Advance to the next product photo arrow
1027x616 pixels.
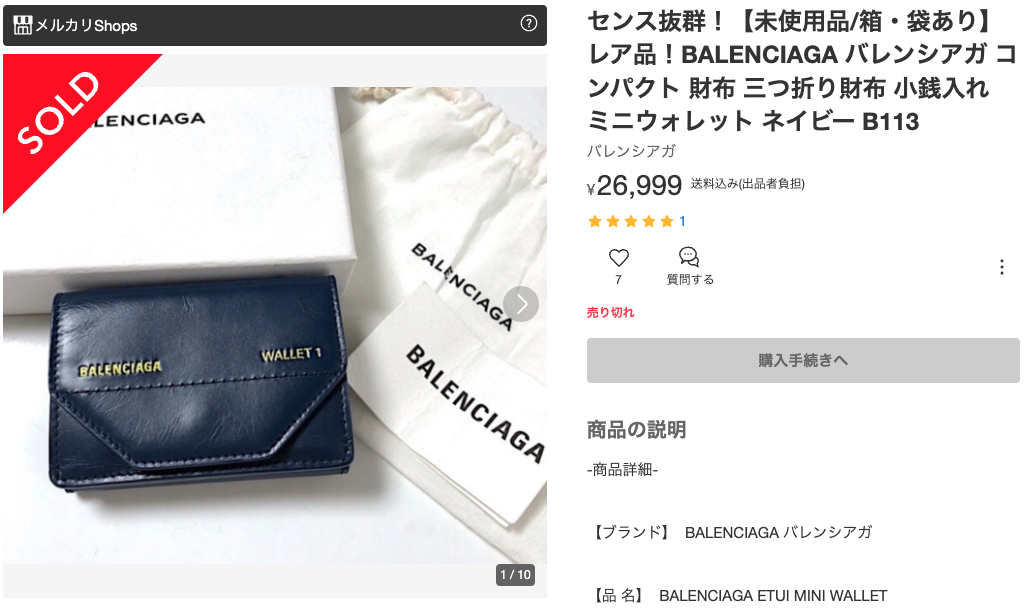tap(521, 304)
